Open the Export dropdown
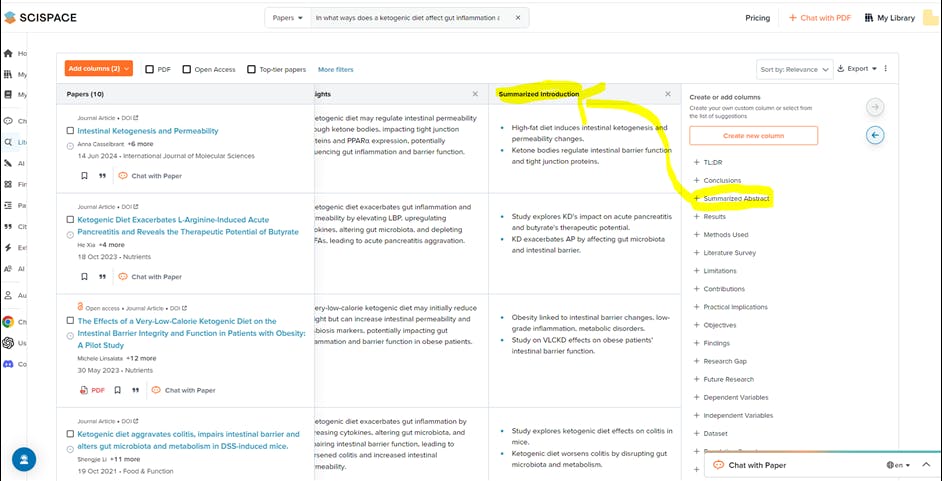The width and height of the screenshot is (942, 481). pos(857,68)
